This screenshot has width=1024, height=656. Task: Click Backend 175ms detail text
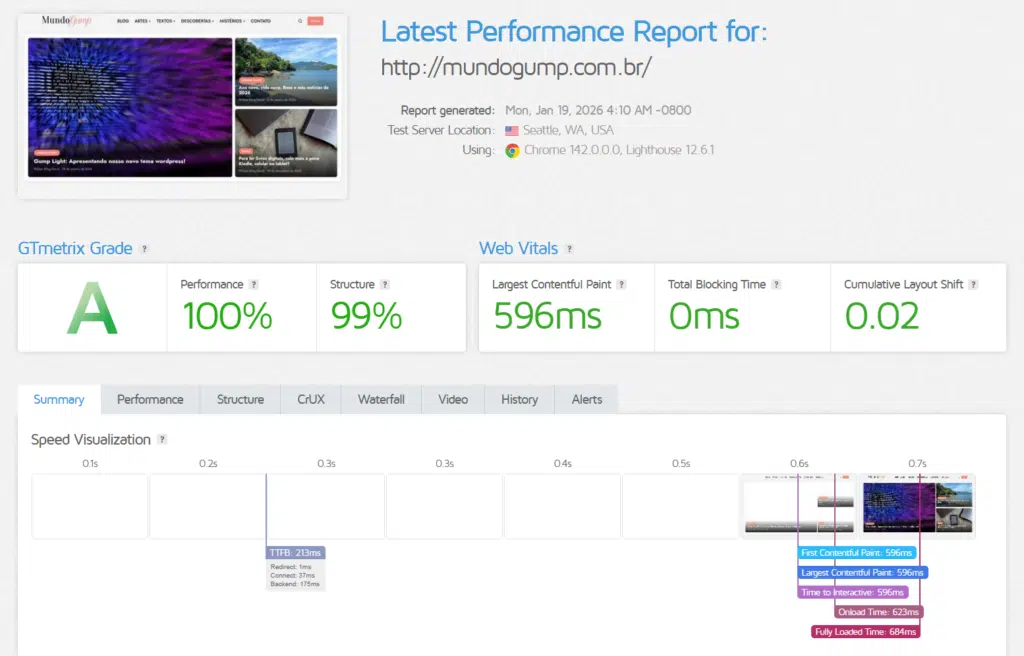[295, 584]
